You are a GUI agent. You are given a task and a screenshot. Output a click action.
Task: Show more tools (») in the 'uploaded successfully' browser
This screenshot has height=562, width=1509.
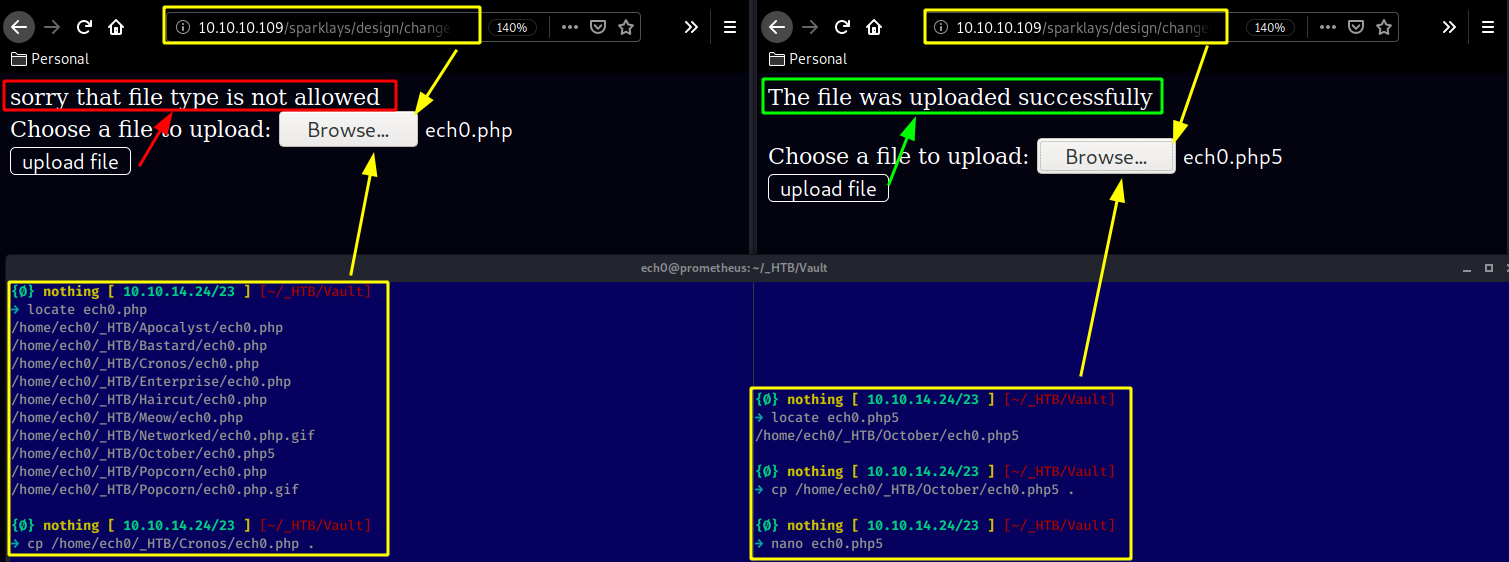pos(1449,28)
